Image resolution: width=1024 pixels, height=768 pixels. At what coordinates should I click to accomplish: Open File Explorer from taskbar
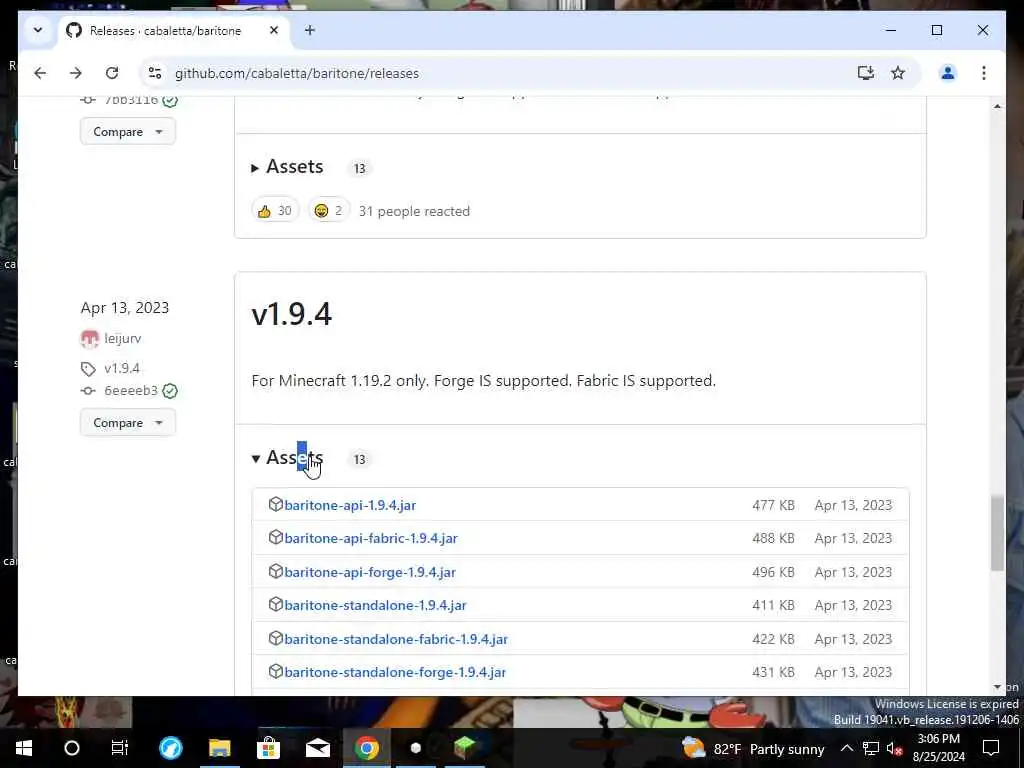[x=219, y=748]
